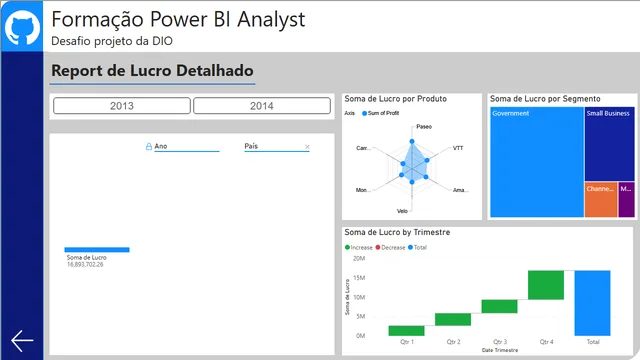Click the Increase legend marker
This screenshot has width=640, height=360.
347,247
